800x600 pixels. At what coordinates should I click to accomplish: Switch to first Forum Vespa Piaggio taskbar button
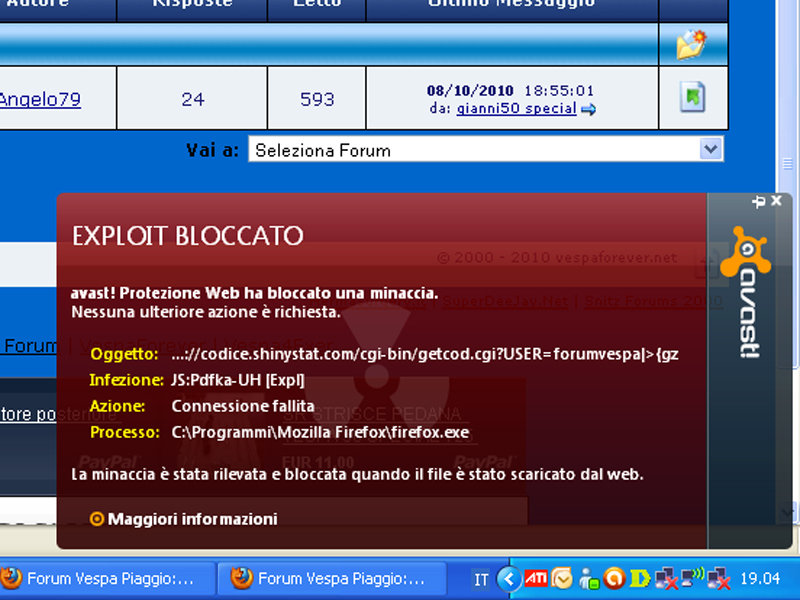pyautogui.click(x=107, y=579)
